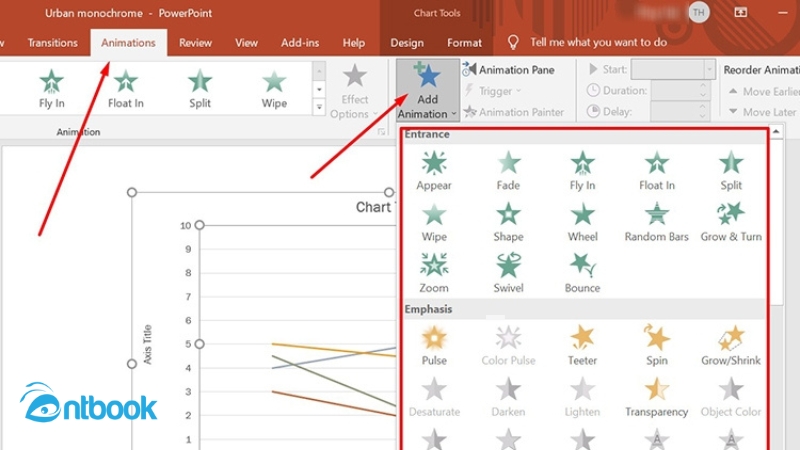Expand the ribbon animation gallery
The width and height of the screenshot is (800, 450).
[x=319, y=107]
